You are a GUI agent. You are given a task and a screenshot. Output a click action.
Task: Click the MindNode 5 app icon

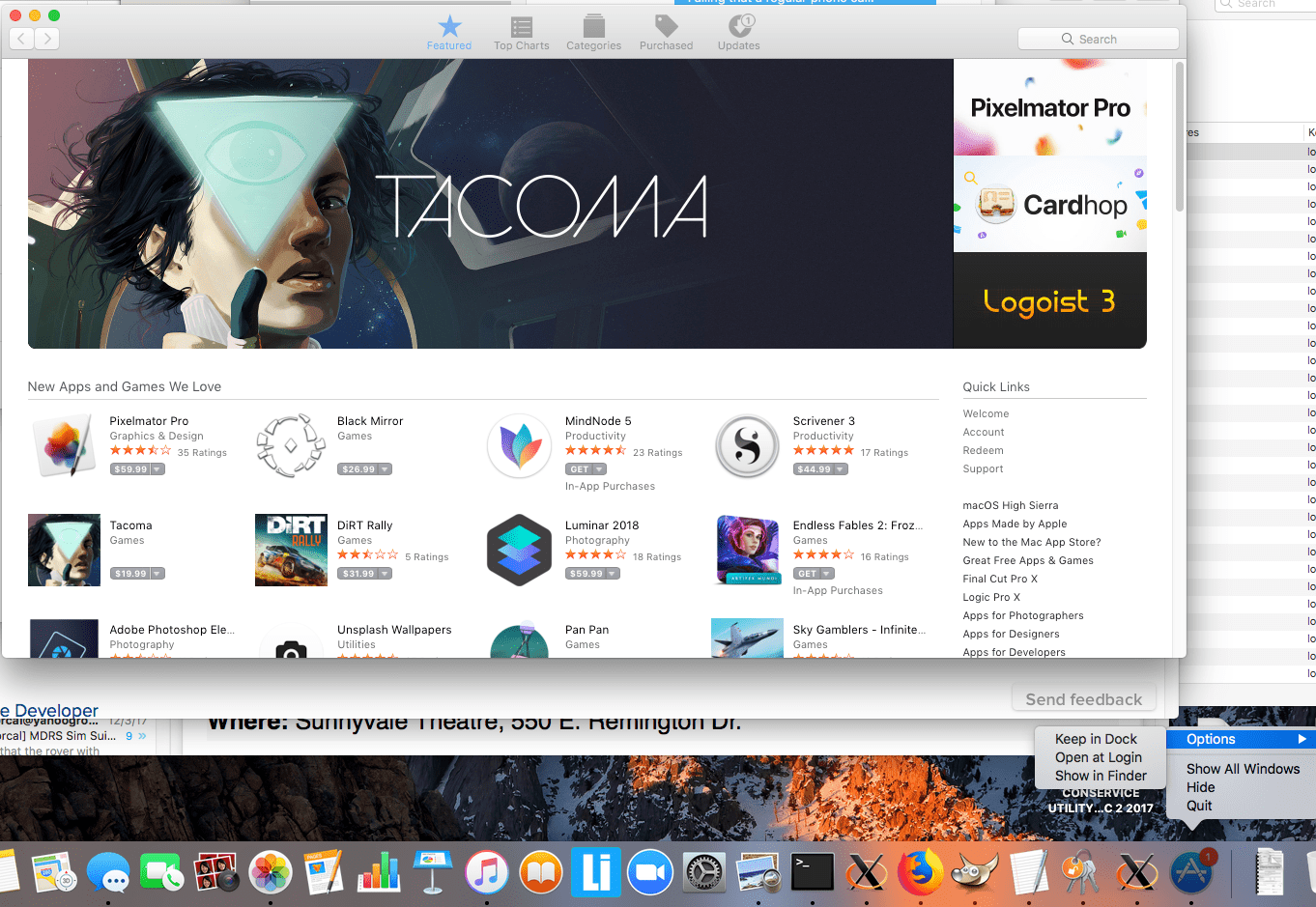(520, 446)
